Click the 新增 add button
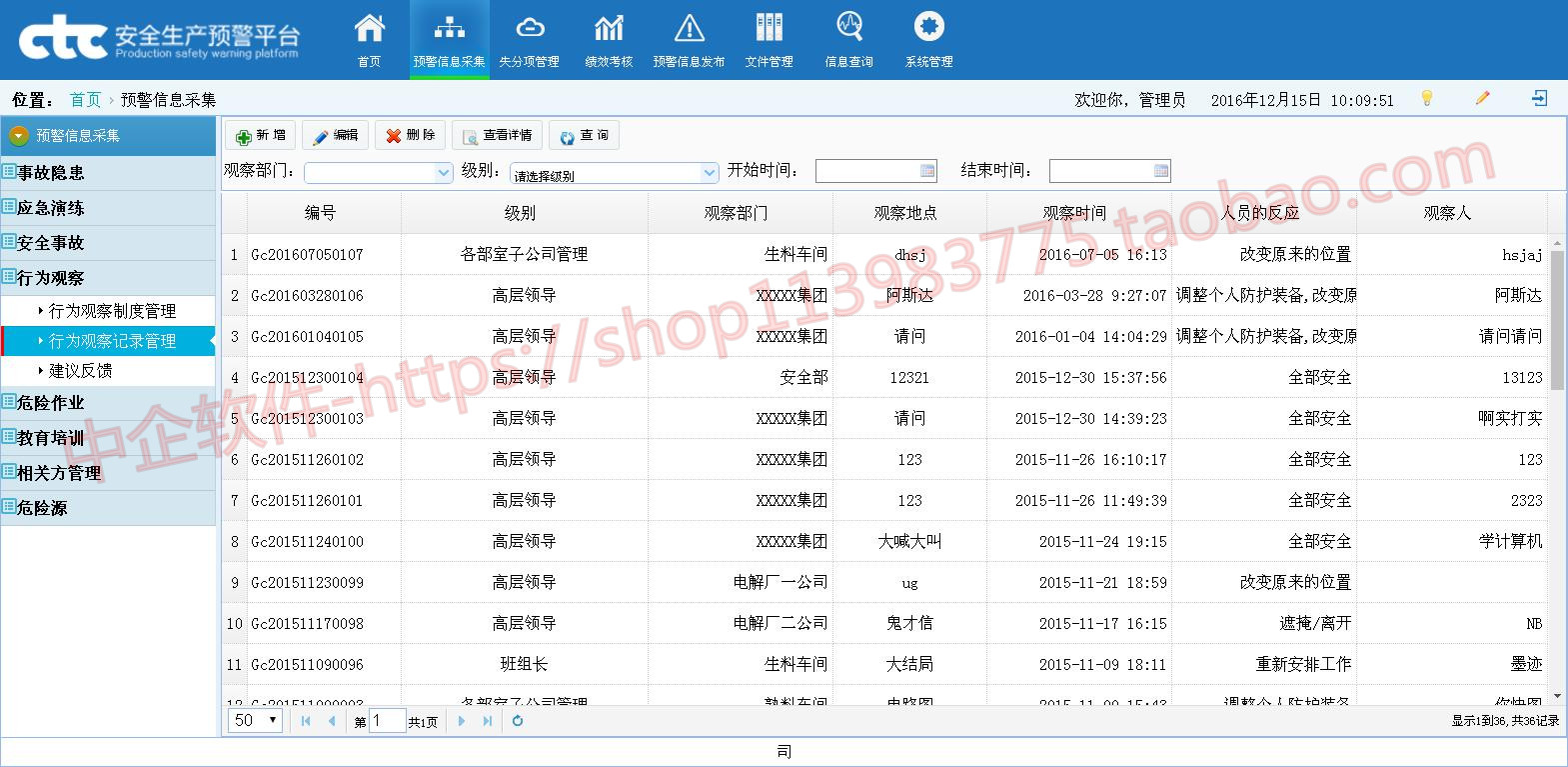1568x767 pixels. (260, 135)
